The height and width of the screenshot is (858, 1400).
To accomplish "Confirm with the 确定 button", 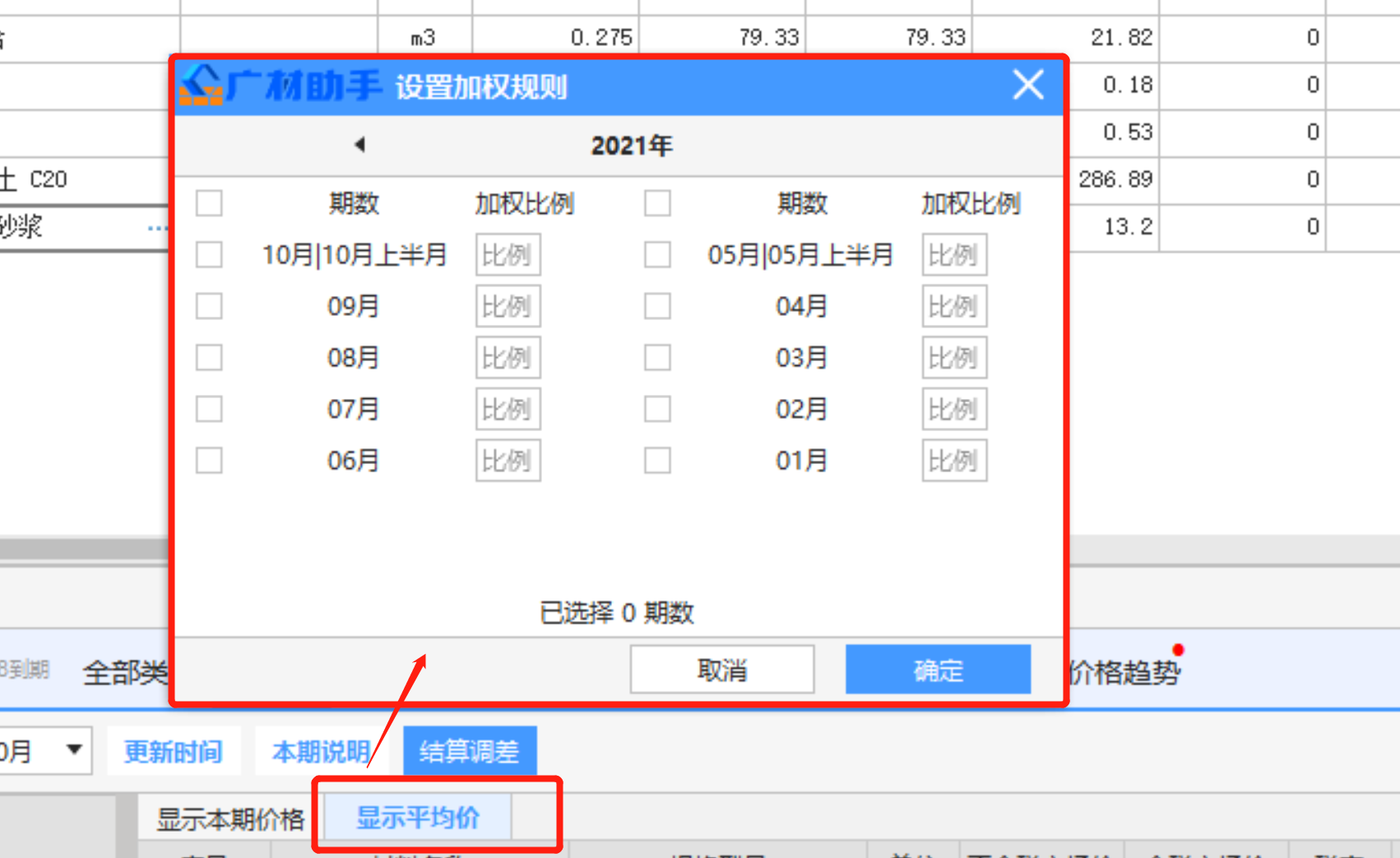I will [938, 670].
